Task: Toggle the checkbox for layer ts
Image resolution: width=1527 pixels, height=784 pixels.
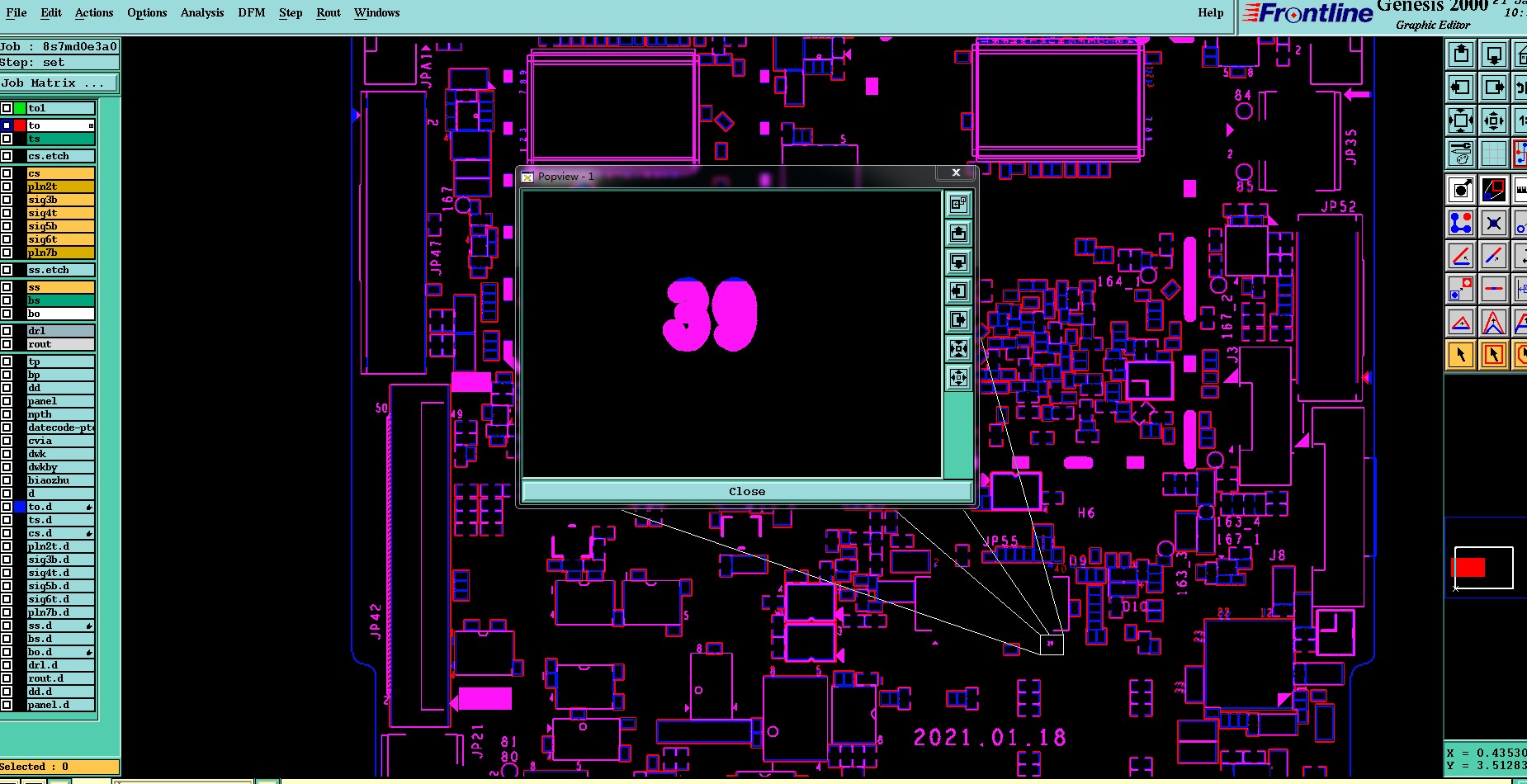Action: click(x=7, y=139)
